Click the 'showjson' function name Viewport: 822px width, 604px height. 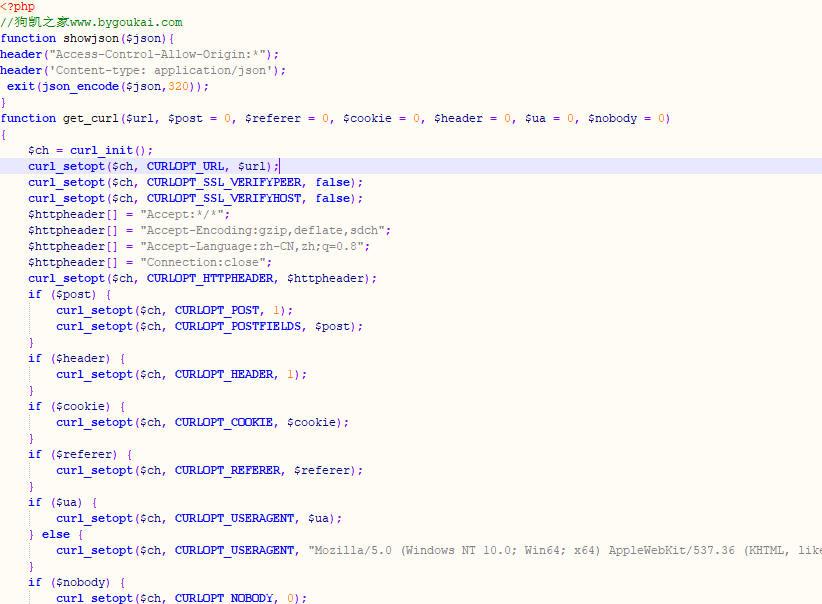(91, 38)
